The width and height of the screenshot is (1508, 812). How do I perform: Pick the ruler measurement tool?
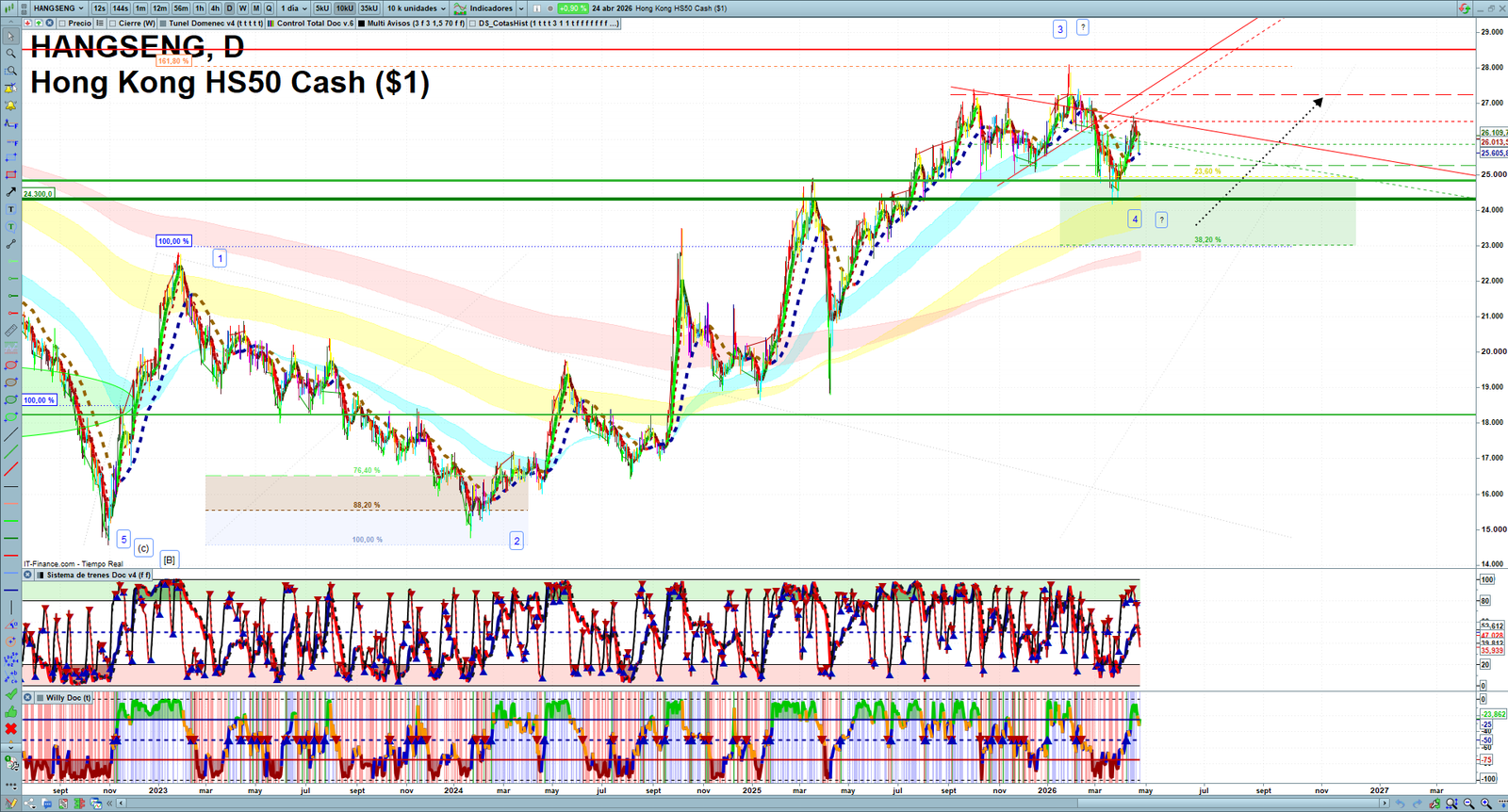tap(11, 331)
